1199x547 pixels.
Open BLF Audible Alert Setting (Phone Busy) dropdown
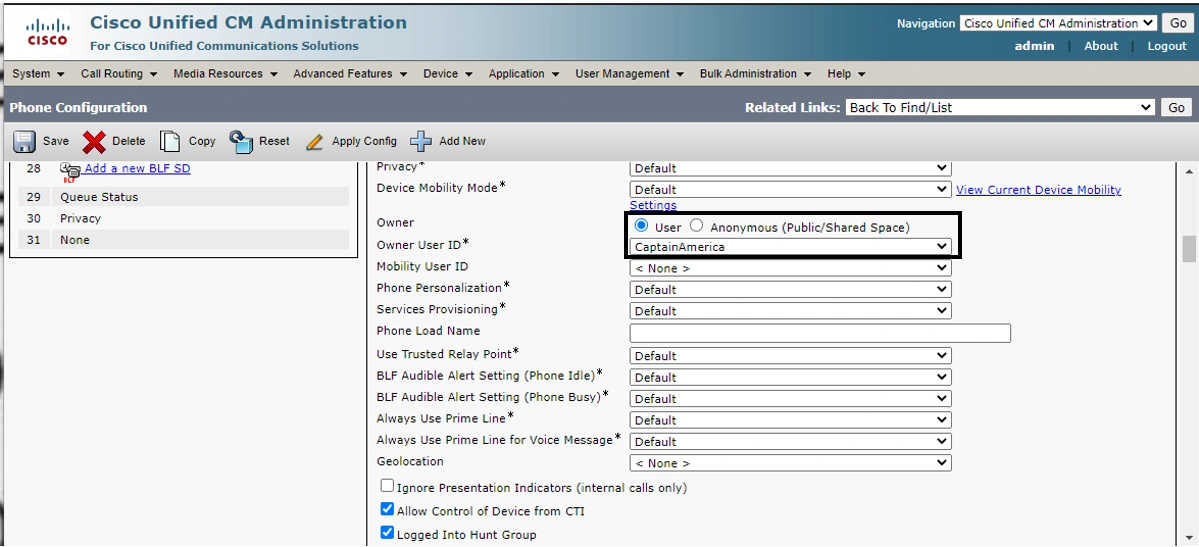point(790,399)
